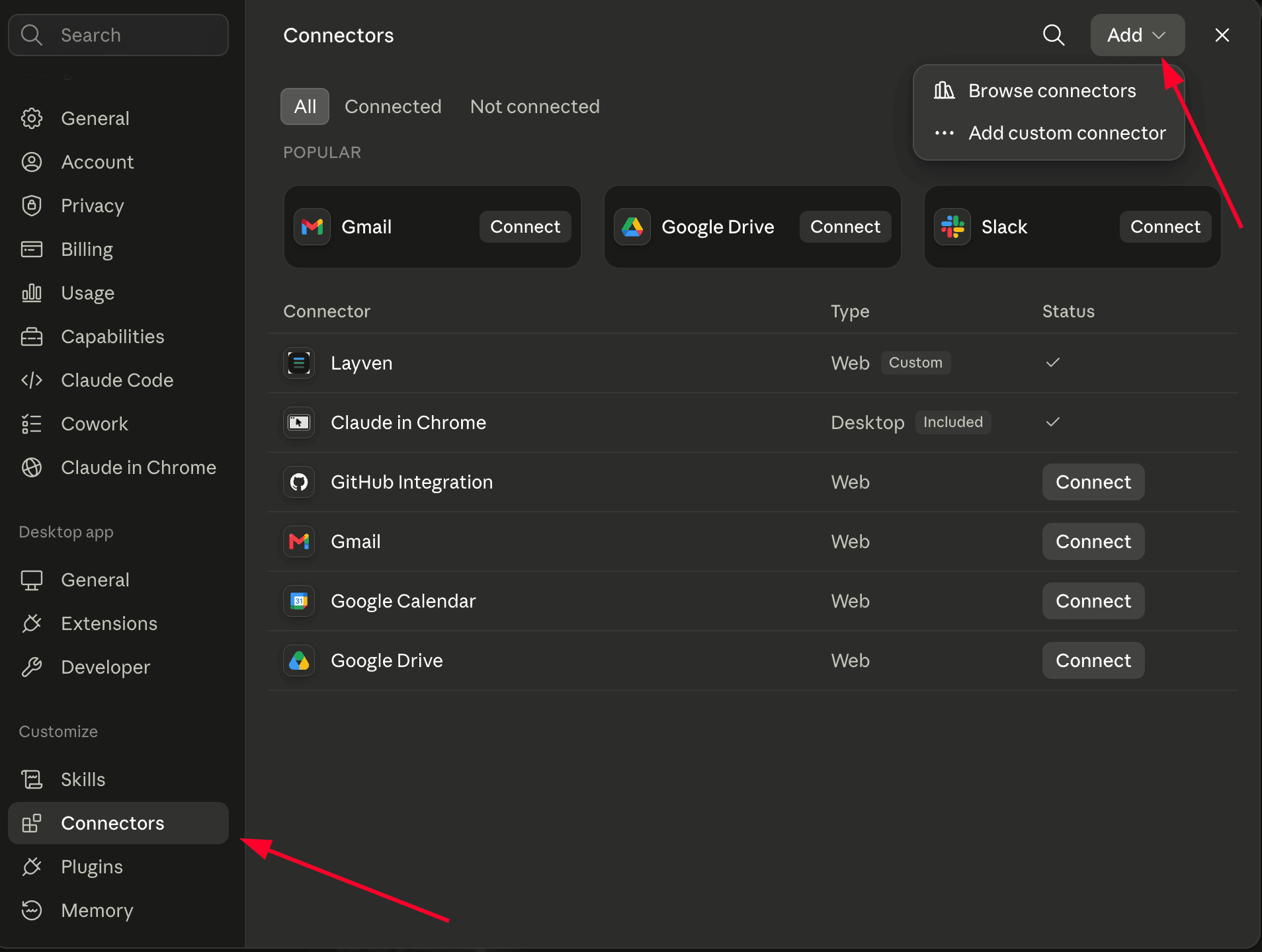Click the Google Calendar icon

click(299, 601)
